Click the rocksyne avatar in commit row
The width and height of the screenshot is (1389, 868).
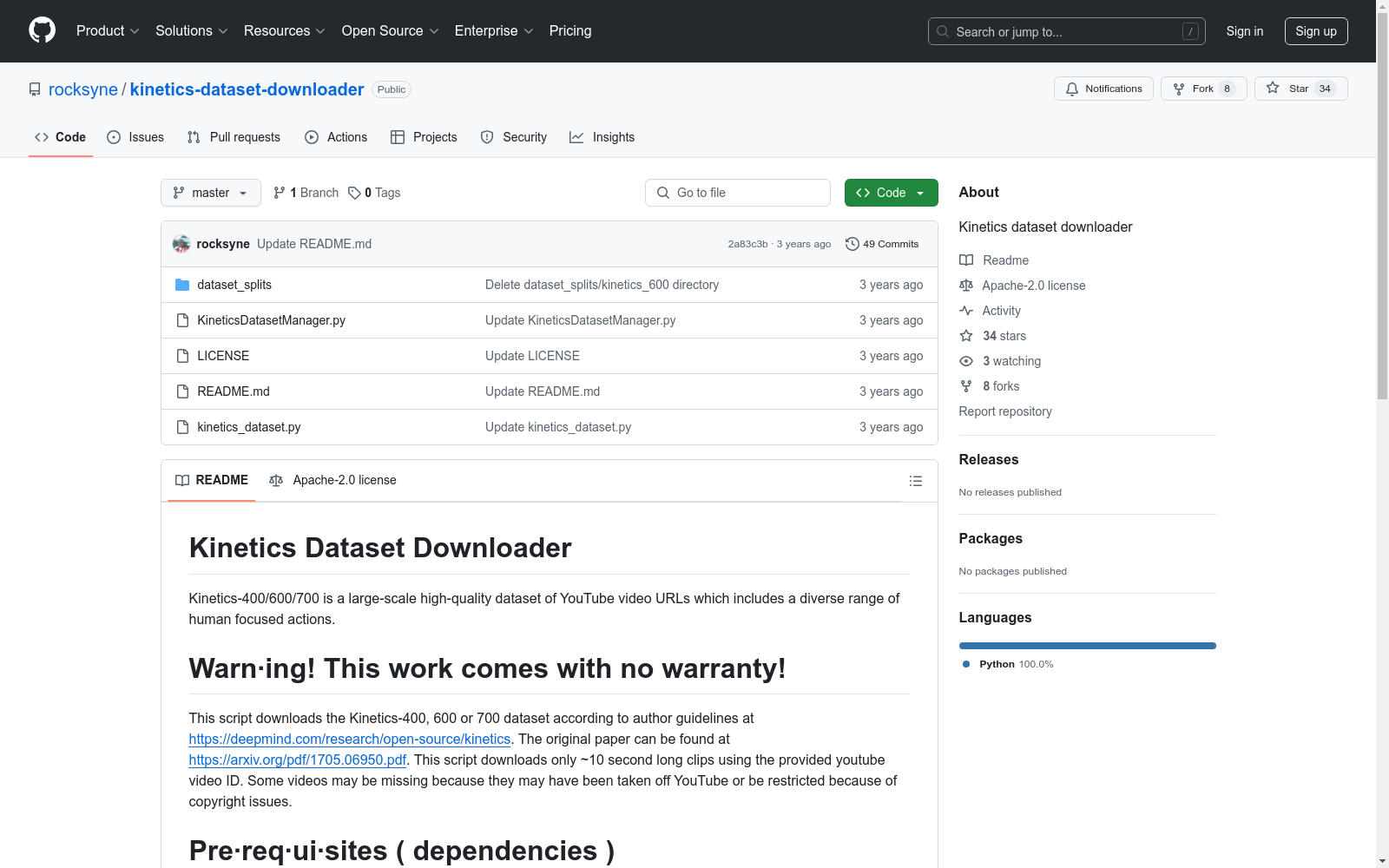pyautogui.click(x=181, y=244)
